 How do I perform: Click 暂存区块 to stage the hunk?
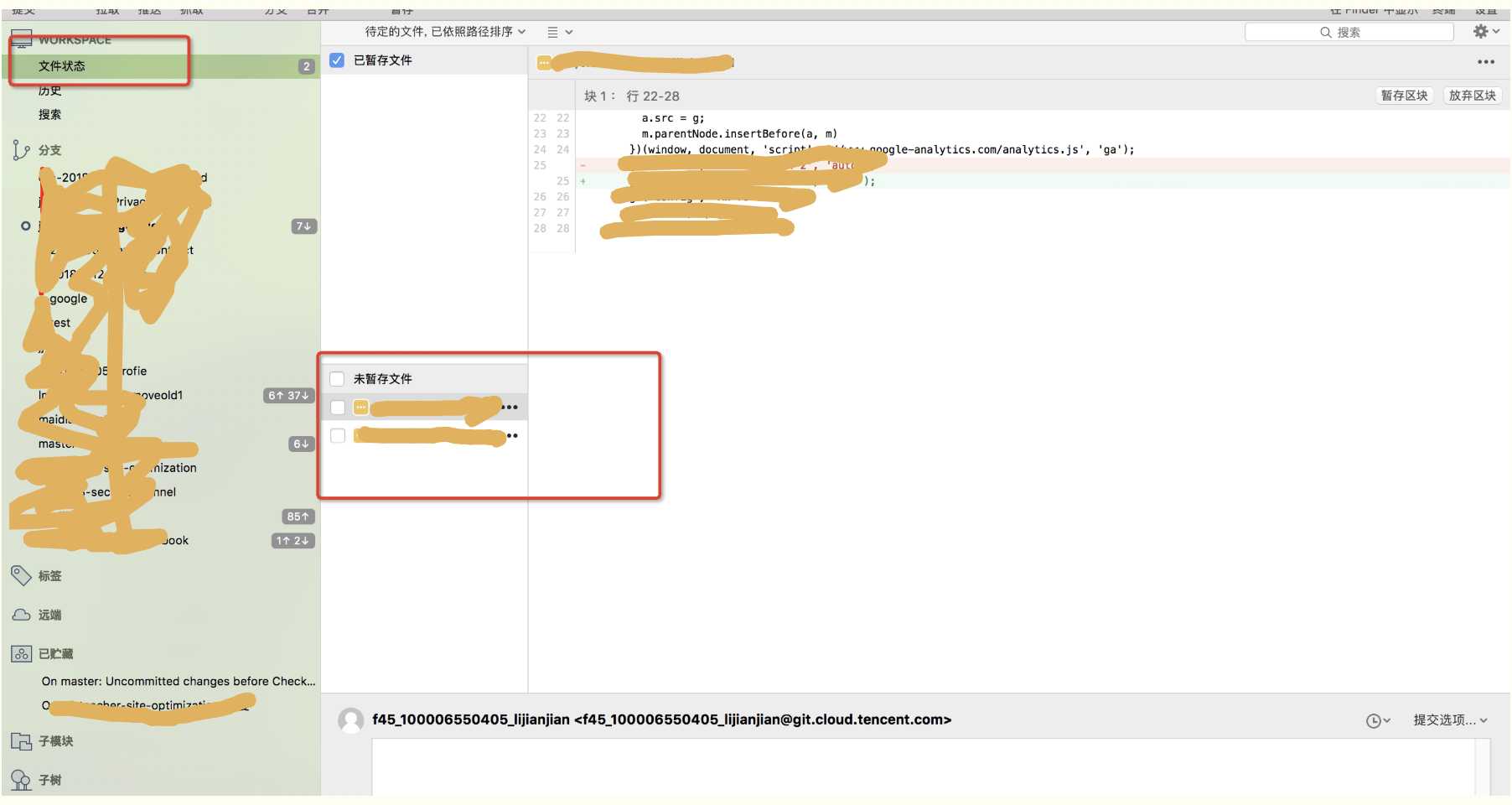point(1405,96)
